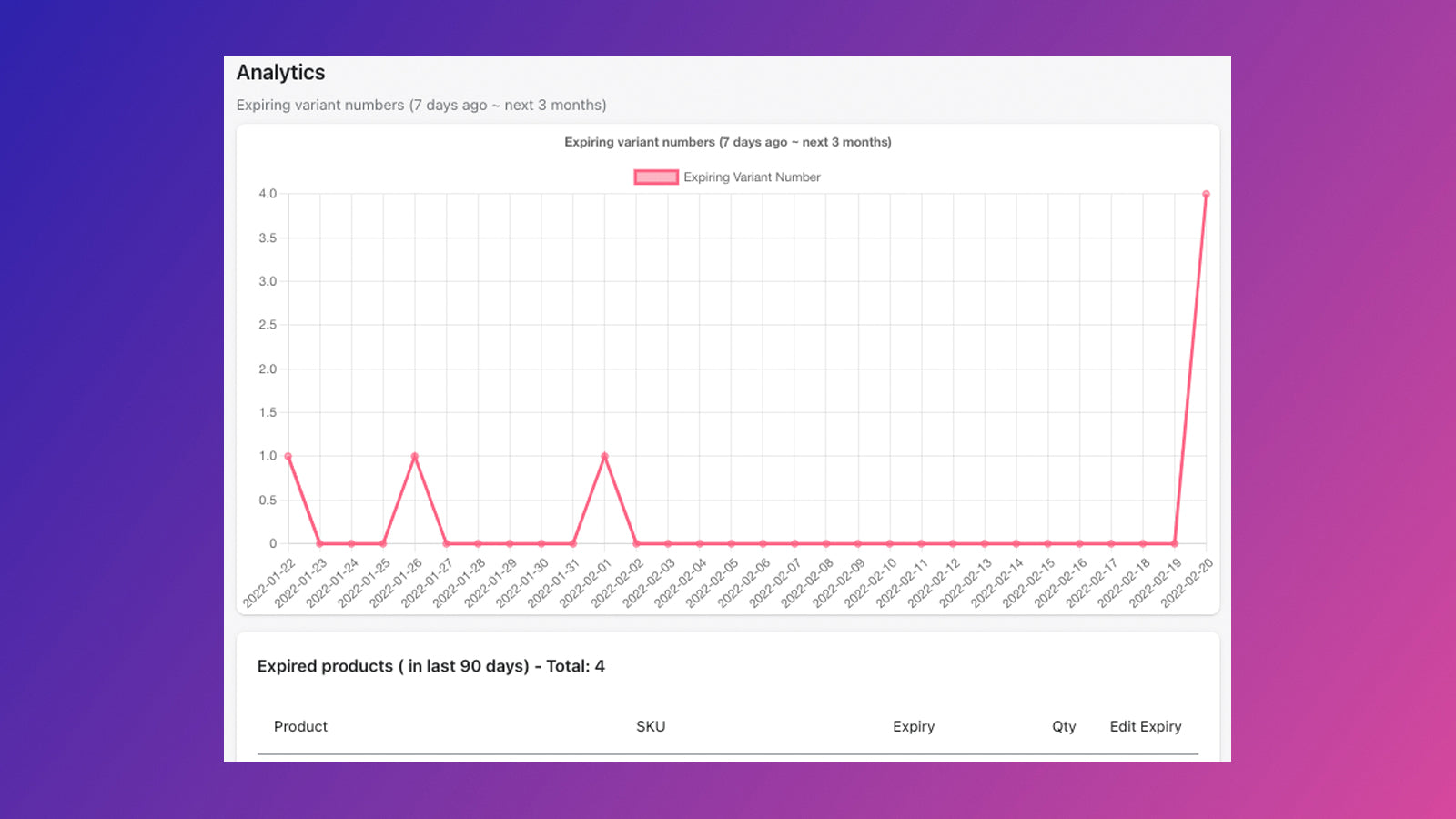Select the zero data point for 2022-02-10
Screen dimensions: 1456x819
click(890, 543)
